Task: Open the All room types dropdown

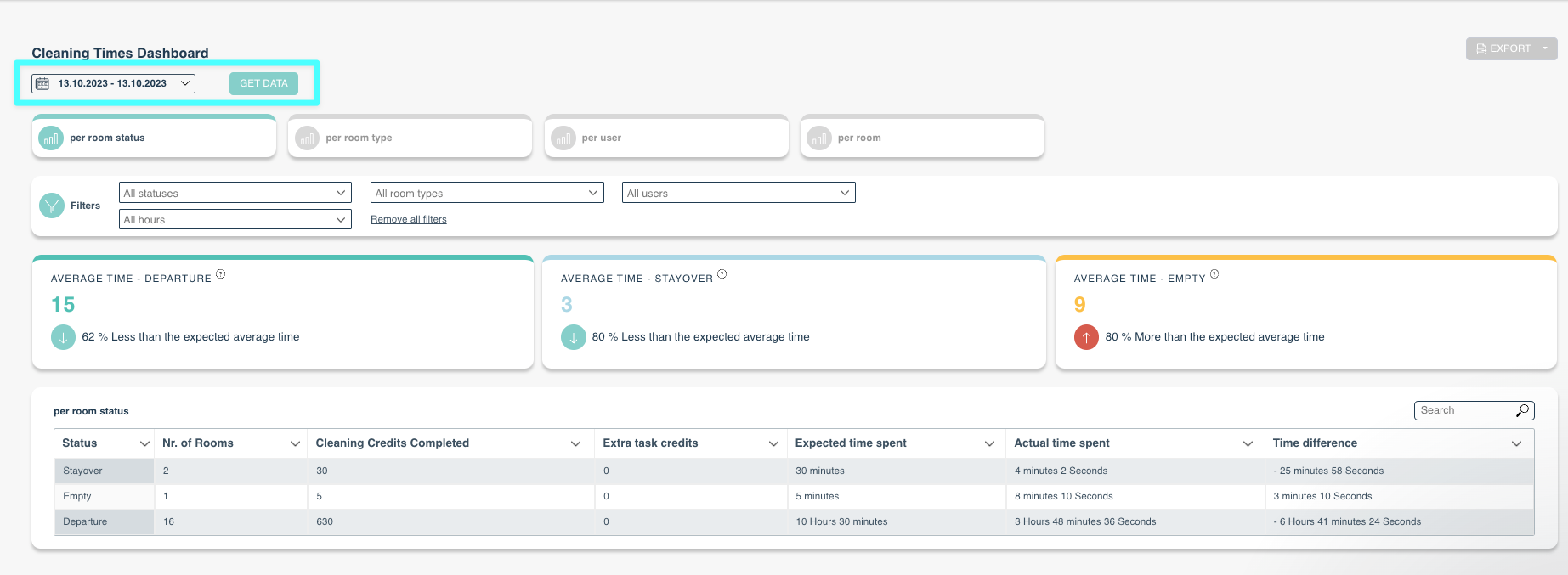Action: (487, 193)
